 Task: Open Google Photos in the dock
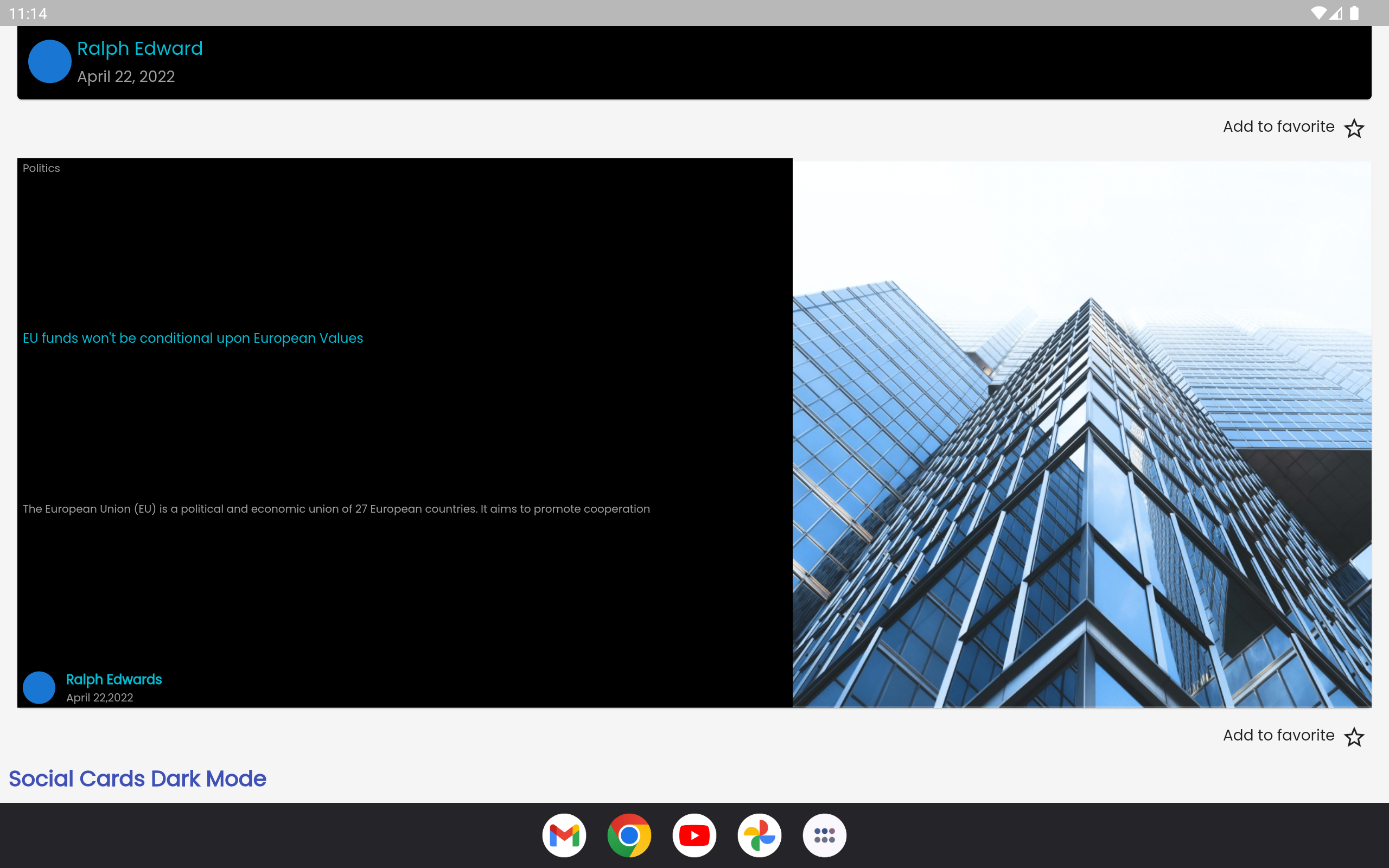759,835
